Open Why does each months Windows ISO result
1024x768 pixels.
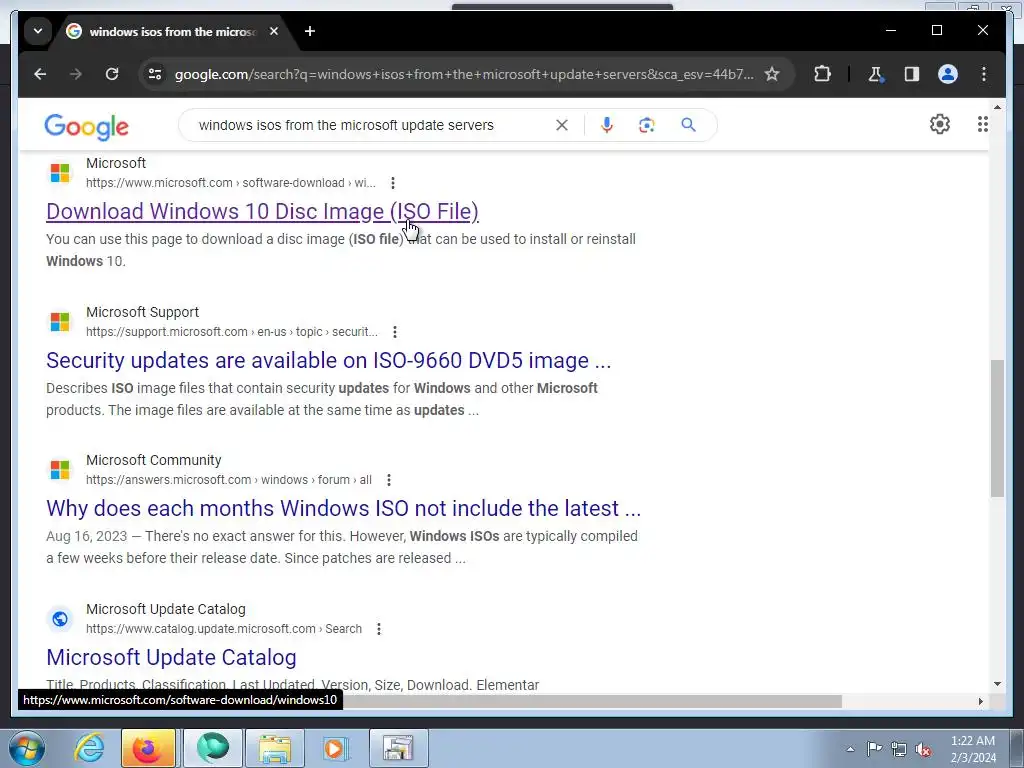(344, 508)
